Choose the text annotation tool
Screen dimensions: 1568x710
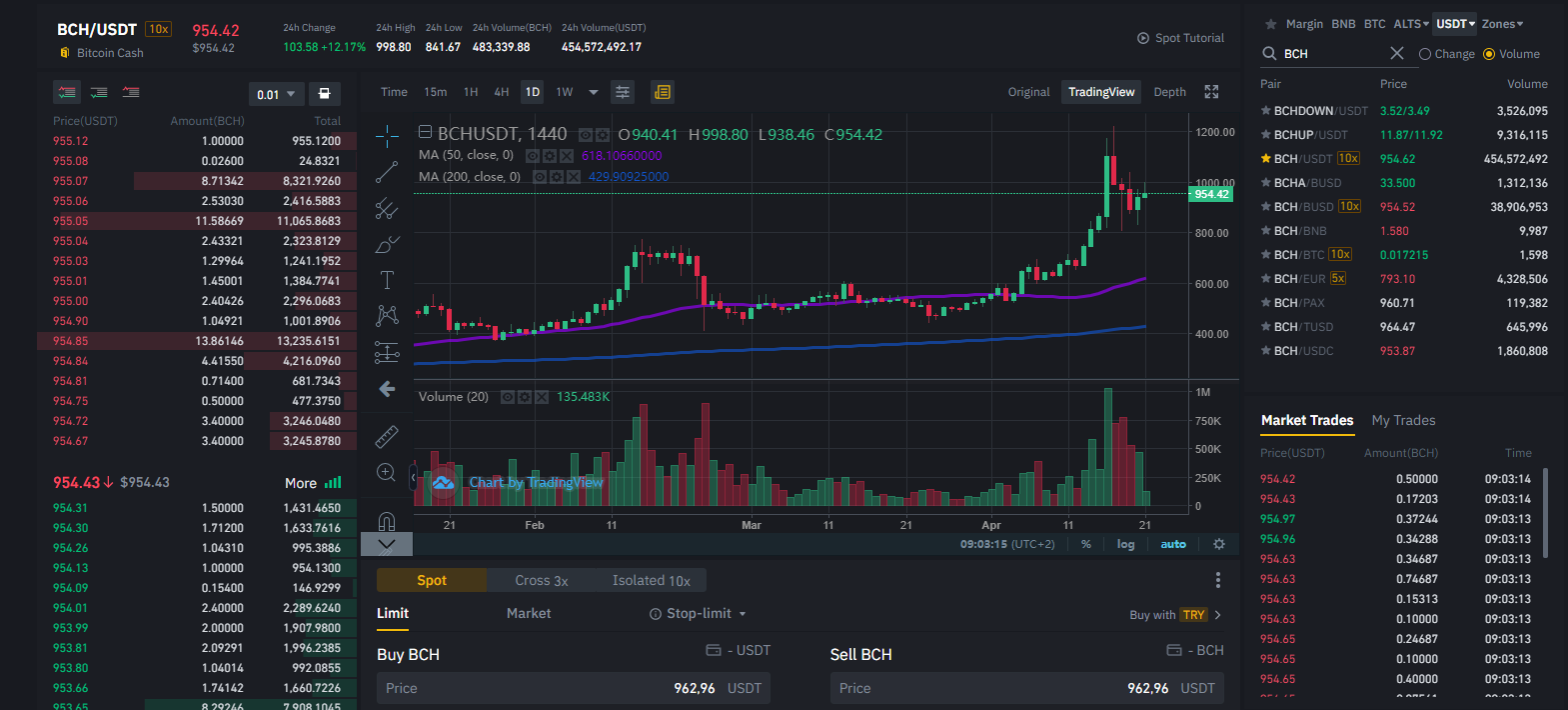coord(387,280)
